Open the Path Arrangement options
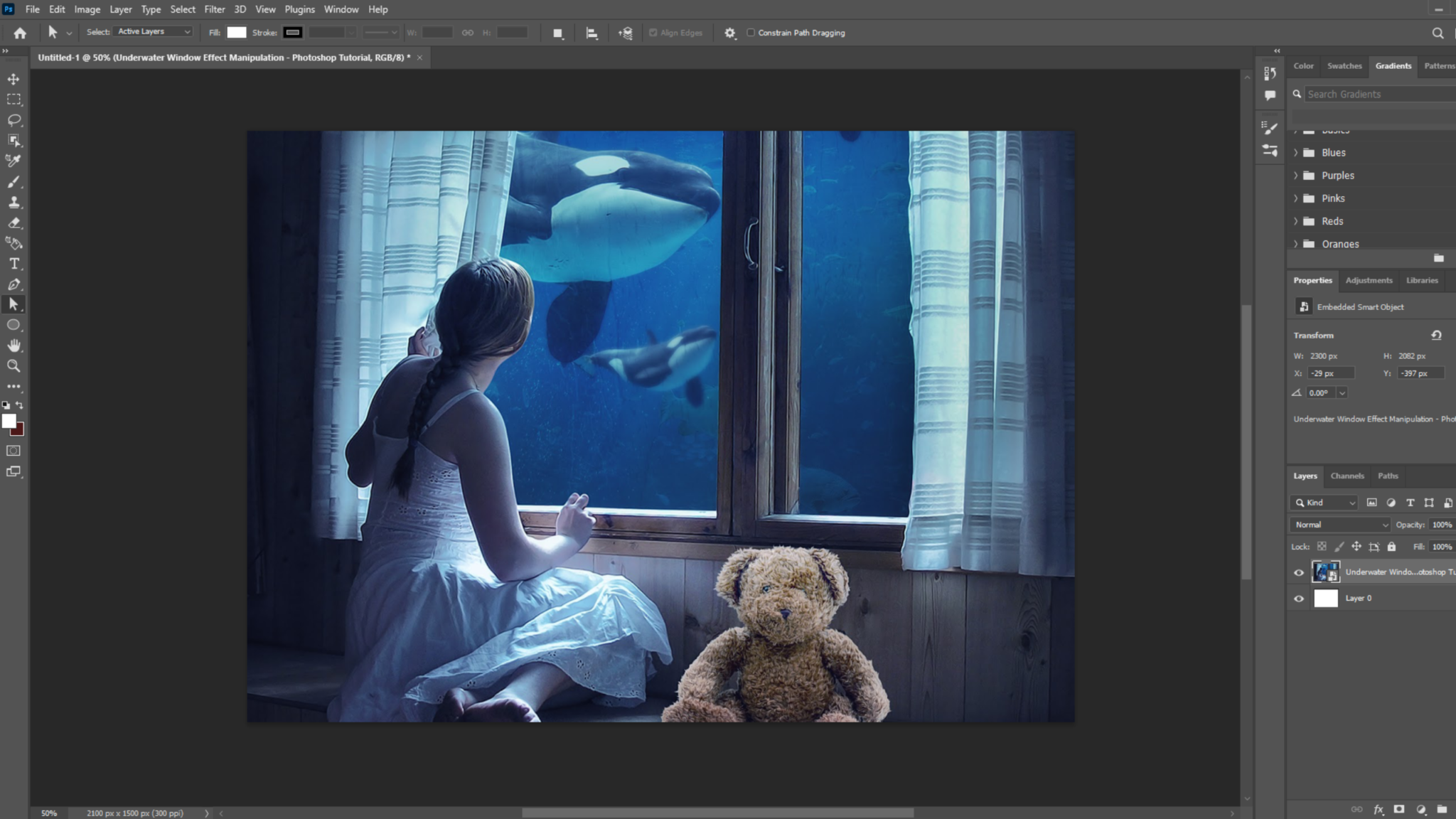The height and width of the screenshot is (819, 1456). [626, 33]
